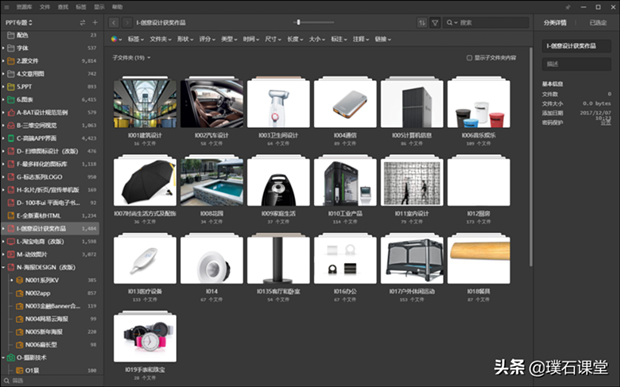This screenshot has width=620, height=387.
Task: Click the 2.源文件 orange folder icon
Action: pos(11,61)
